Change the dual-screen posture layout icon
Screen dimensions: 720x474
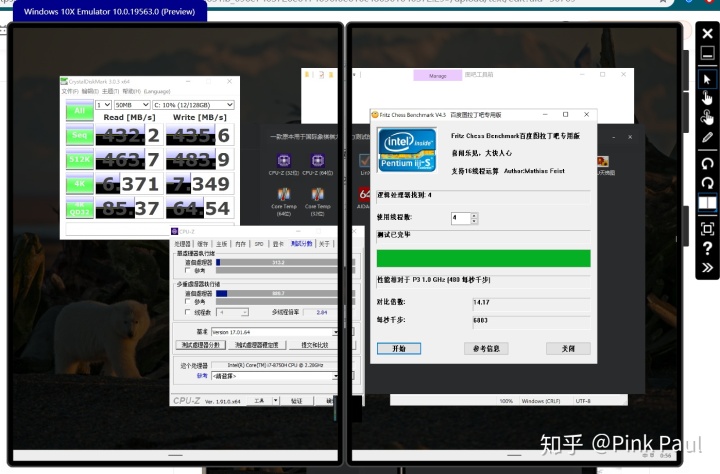(x=707, y=203)
